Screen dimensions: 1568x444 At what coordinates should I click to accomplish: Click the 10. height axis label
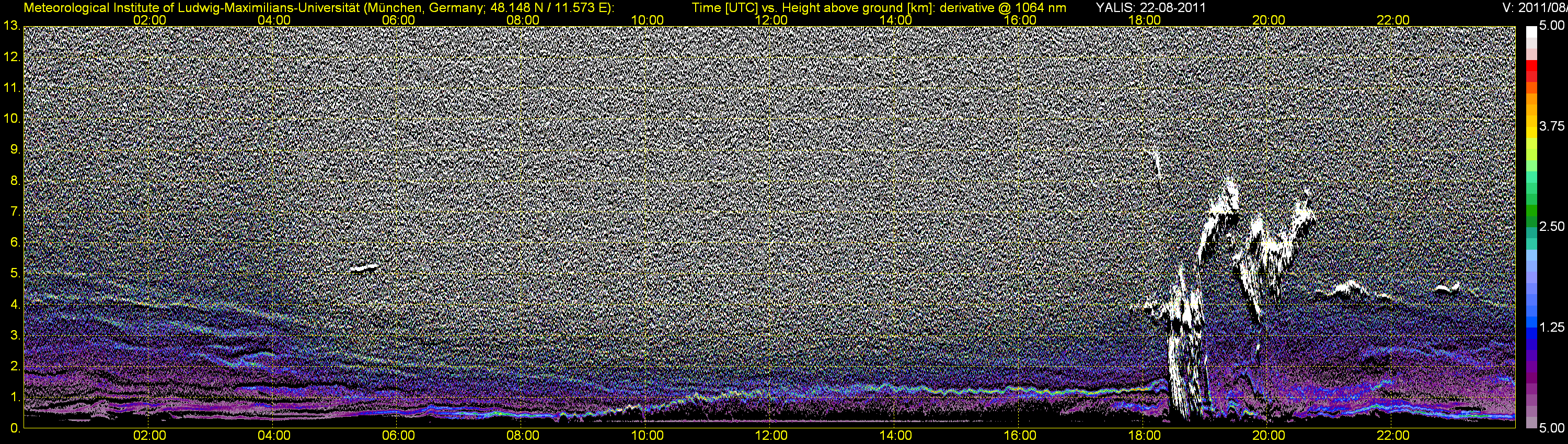(x=12, y=119)
